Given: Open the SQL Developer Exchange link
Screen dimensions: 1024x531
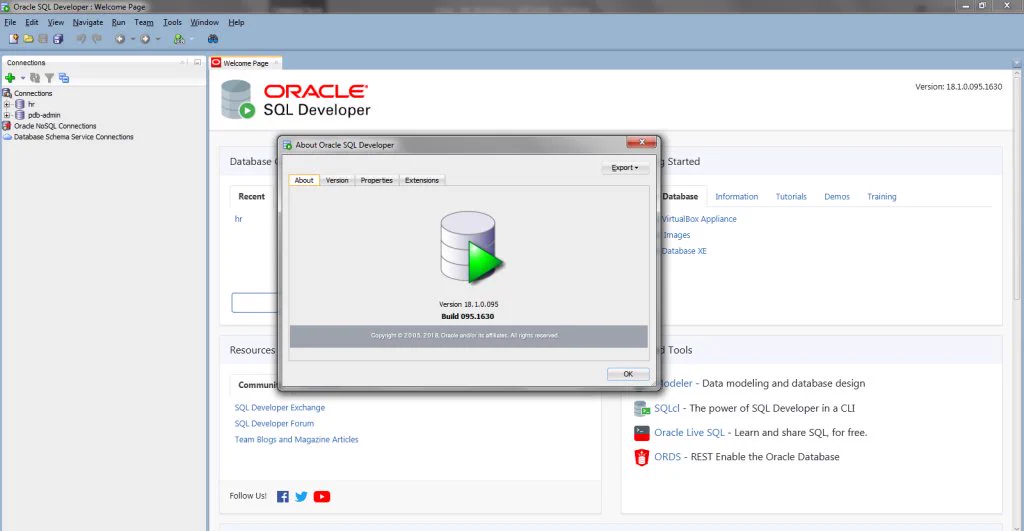Looking at the screenshot, I should point(280,408).
